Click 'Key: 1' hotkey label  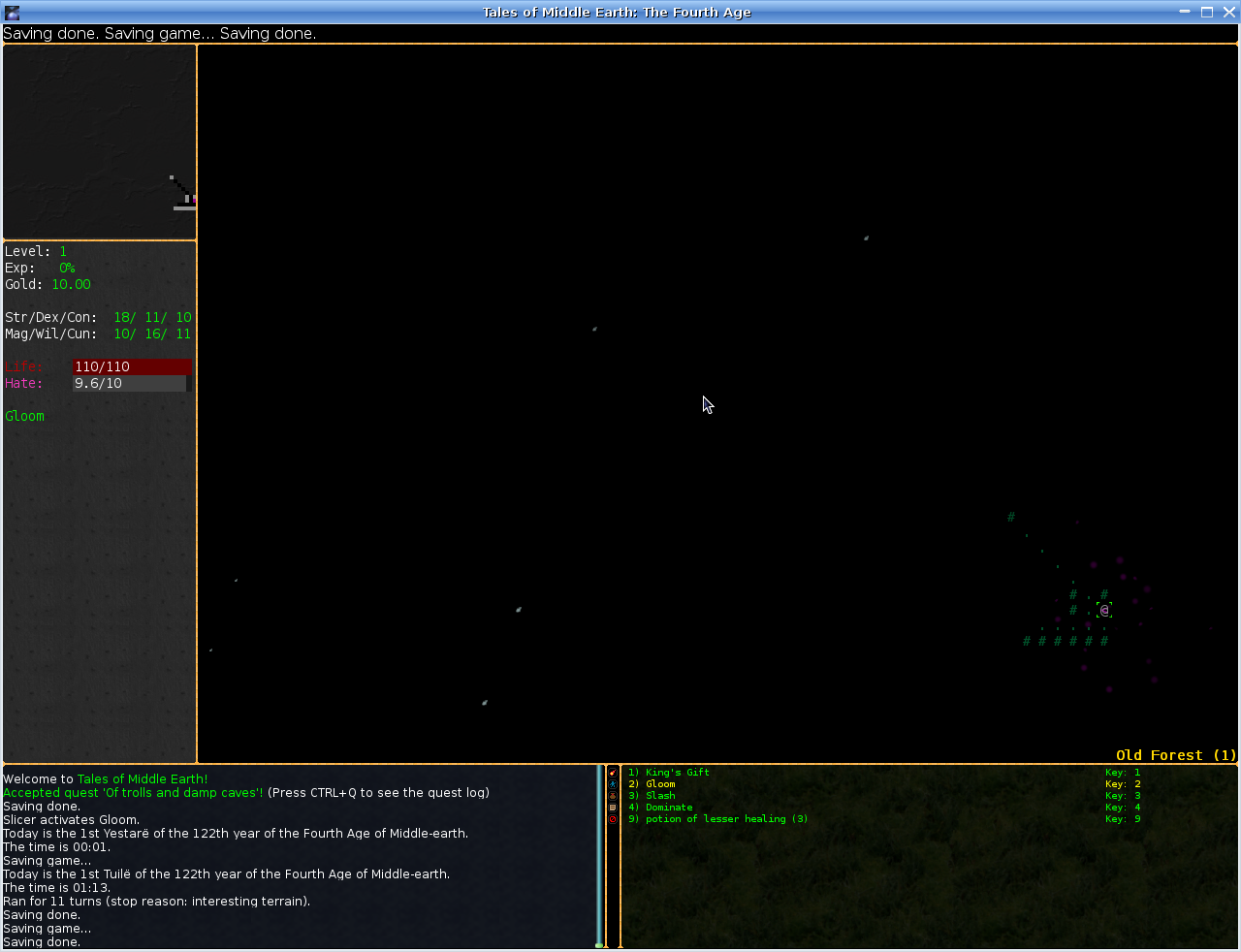[x=1123, y=773]
